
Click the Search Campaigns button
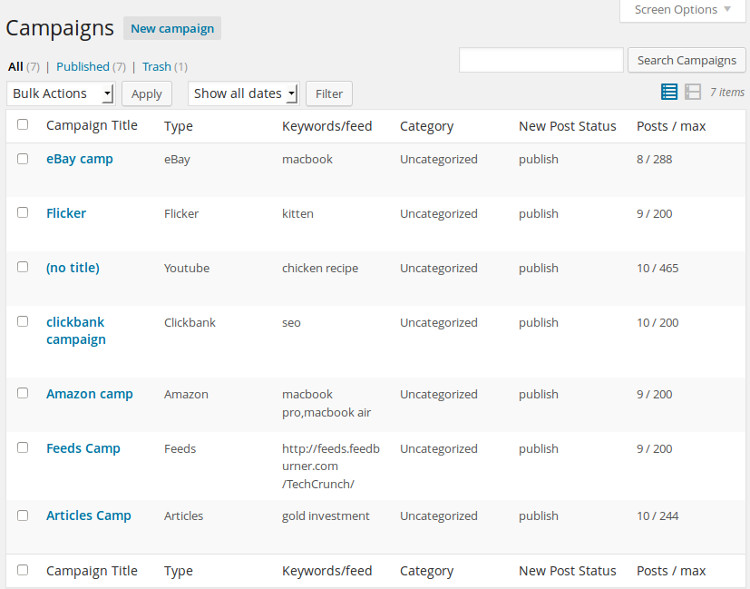(686, 60)
